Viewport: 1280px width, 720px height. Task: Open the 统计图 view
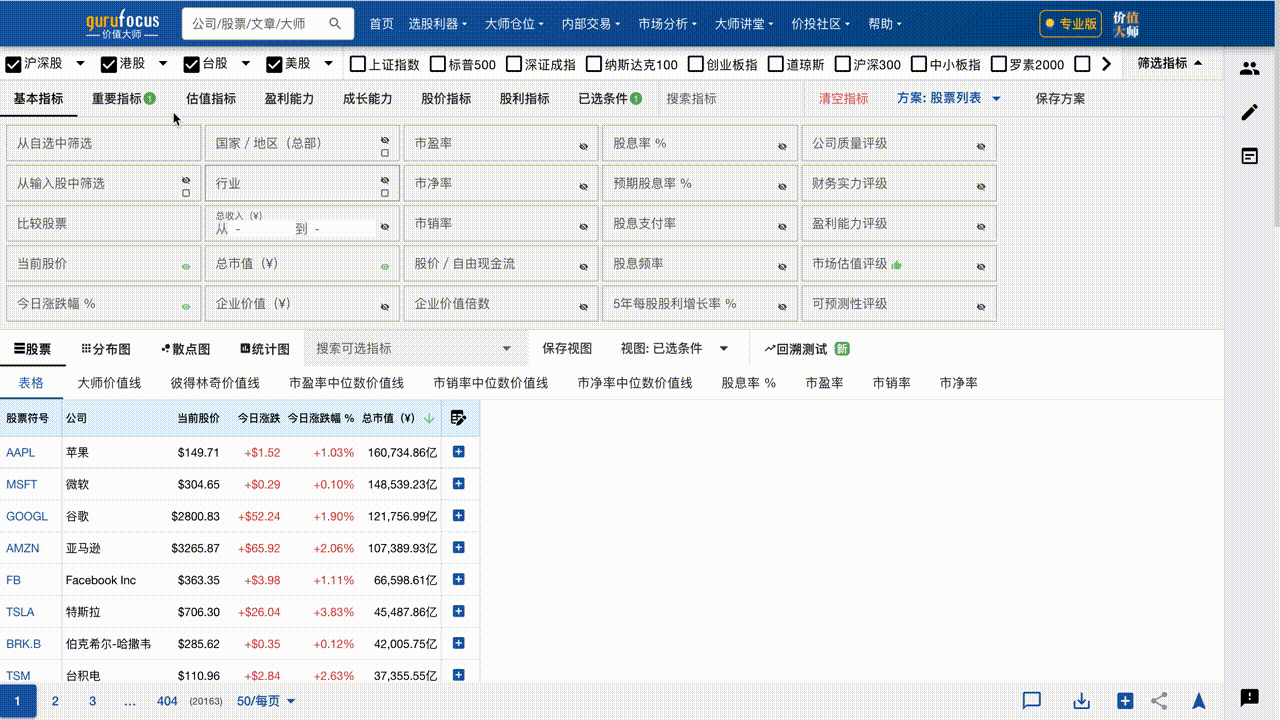click(265, 349)
